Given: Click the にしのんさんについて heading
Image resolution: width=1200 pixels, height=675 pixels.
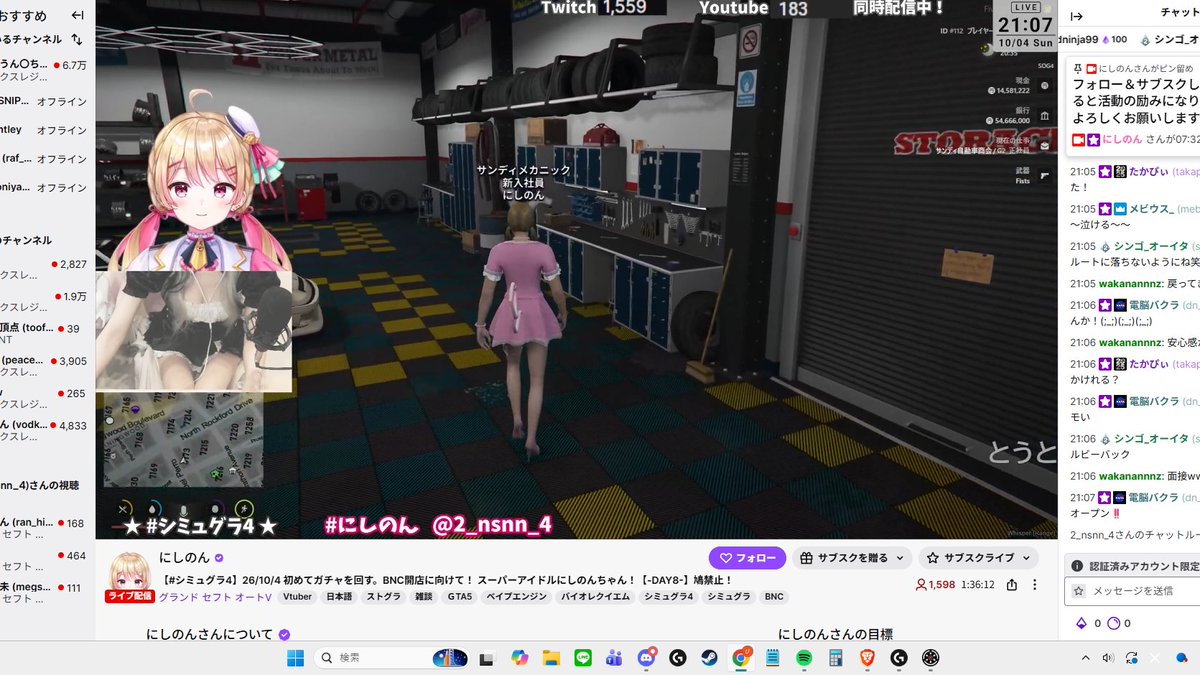Looking at the screenshot, I should point(210,634).
